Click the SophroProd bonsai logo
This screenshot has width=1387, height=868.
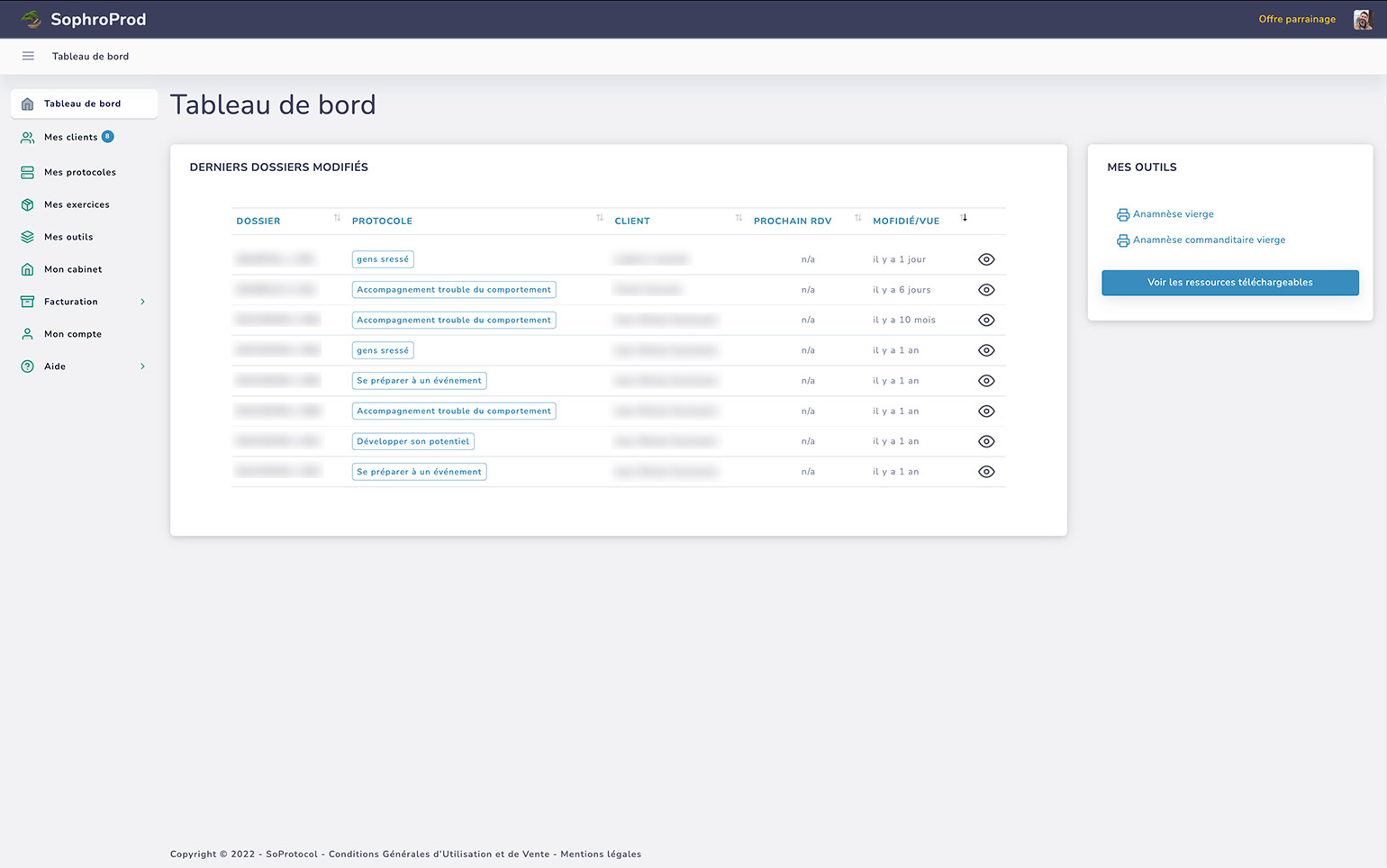[x=32, y=19]
